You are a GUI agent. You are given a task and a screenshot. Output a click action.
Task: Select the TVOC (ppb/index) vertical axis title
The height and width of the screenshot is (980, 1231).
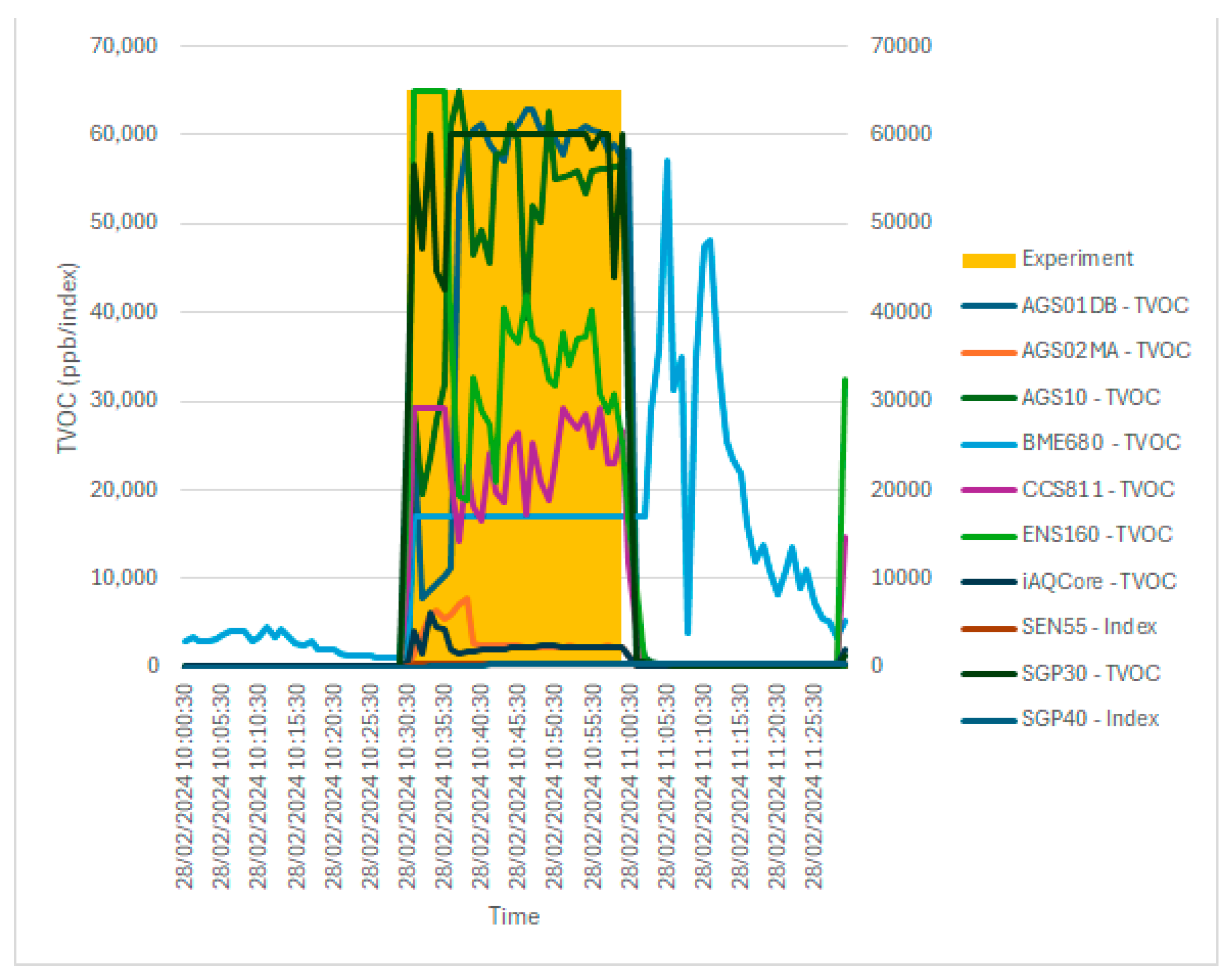pos(67,359)
